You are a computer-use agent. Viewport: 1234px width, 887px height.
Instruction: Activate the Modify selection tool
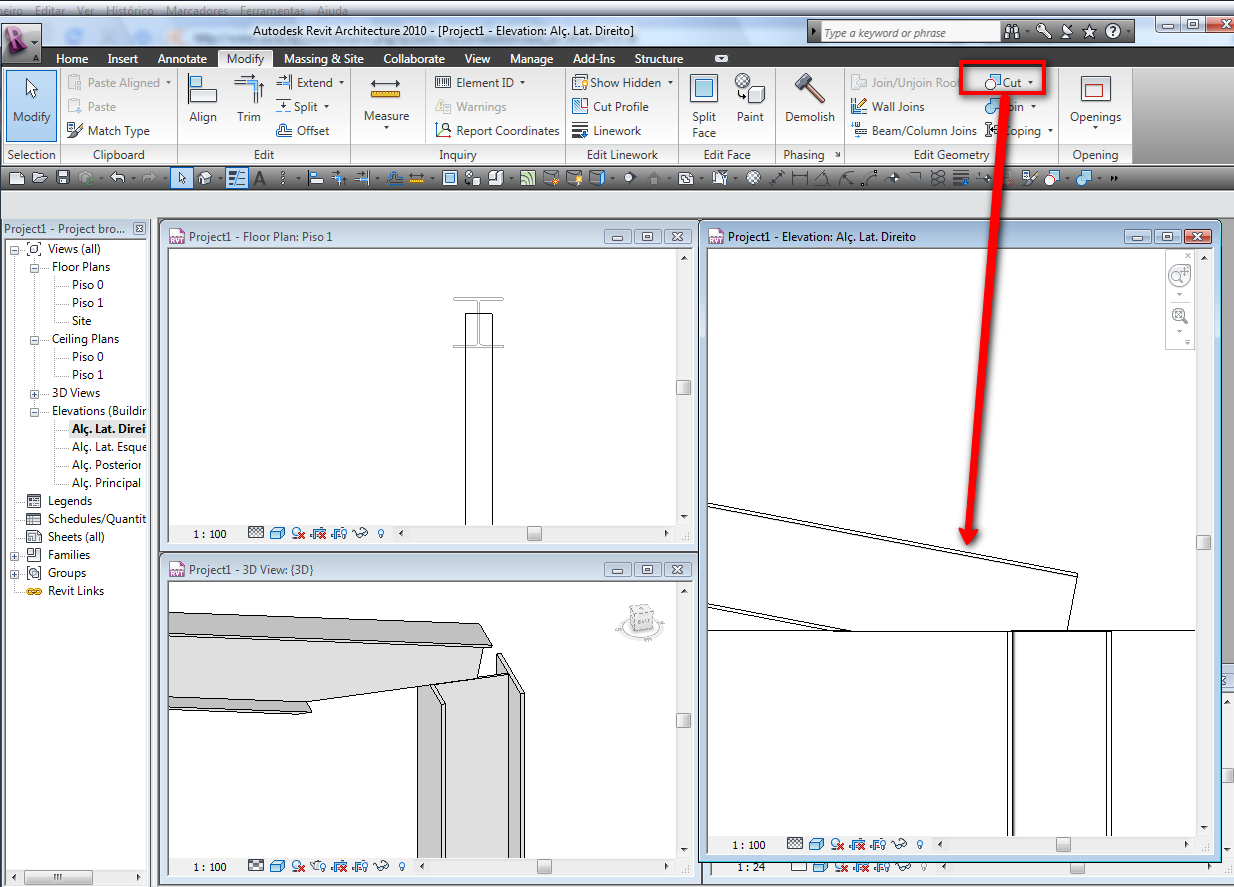31,106
